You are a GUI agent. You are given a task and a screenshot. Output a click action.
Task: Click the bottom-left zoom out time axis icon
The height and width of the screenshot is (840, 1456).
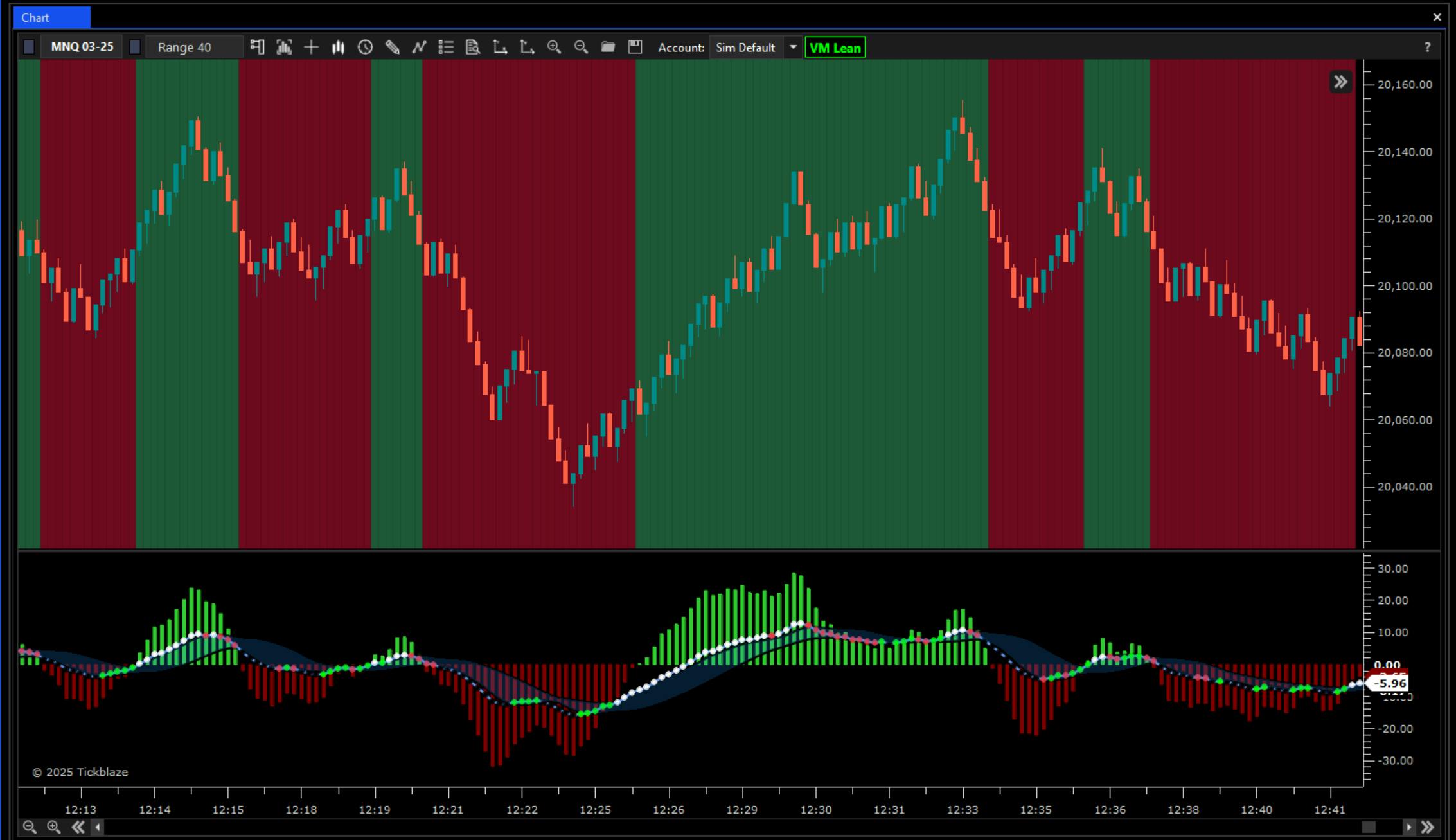point(29,827)
